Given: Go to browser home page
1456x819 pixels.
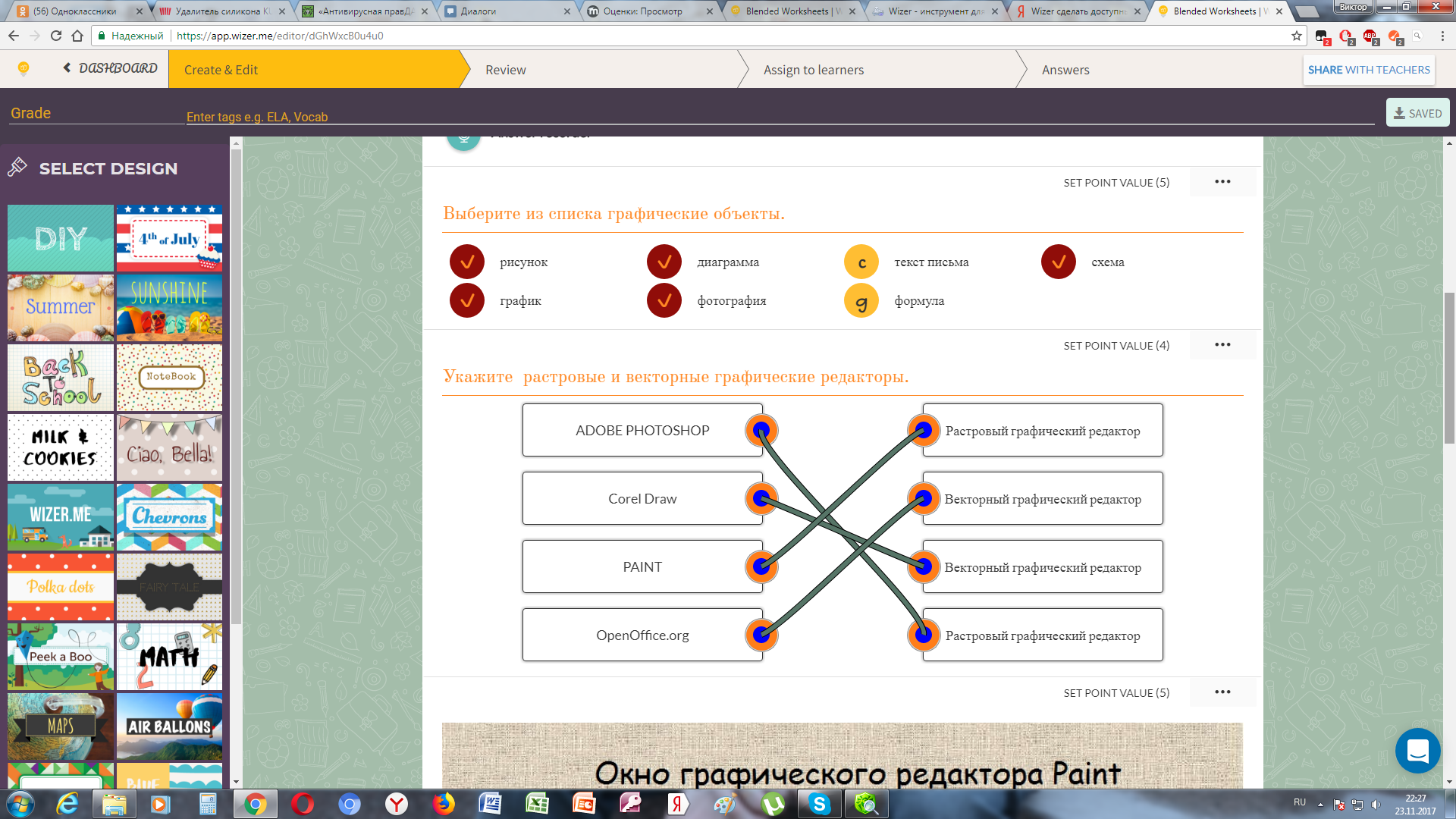Looking at the screenshot, I should (77, 36).
